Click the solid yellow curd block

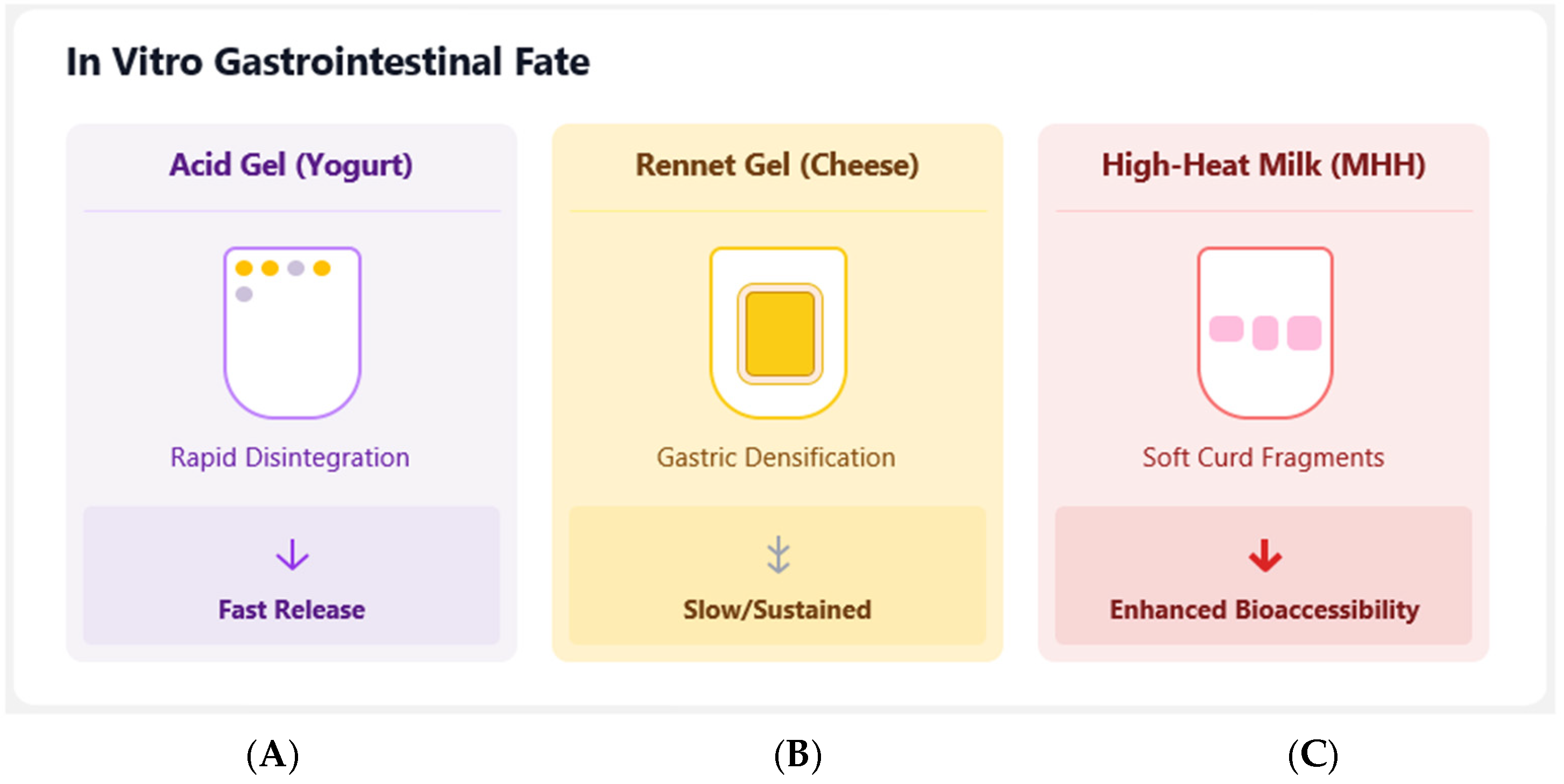(780, 333)
